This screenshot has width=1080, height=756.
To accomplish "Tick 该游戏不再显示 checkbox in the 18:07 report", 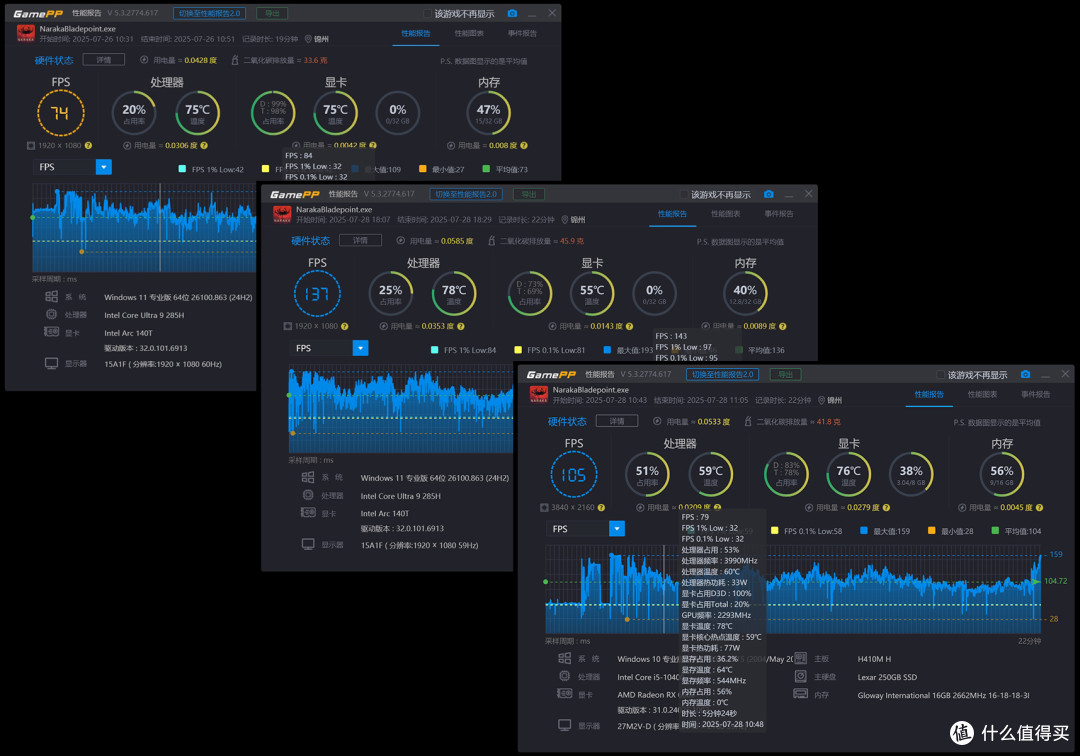I will [x=684, y=195].
